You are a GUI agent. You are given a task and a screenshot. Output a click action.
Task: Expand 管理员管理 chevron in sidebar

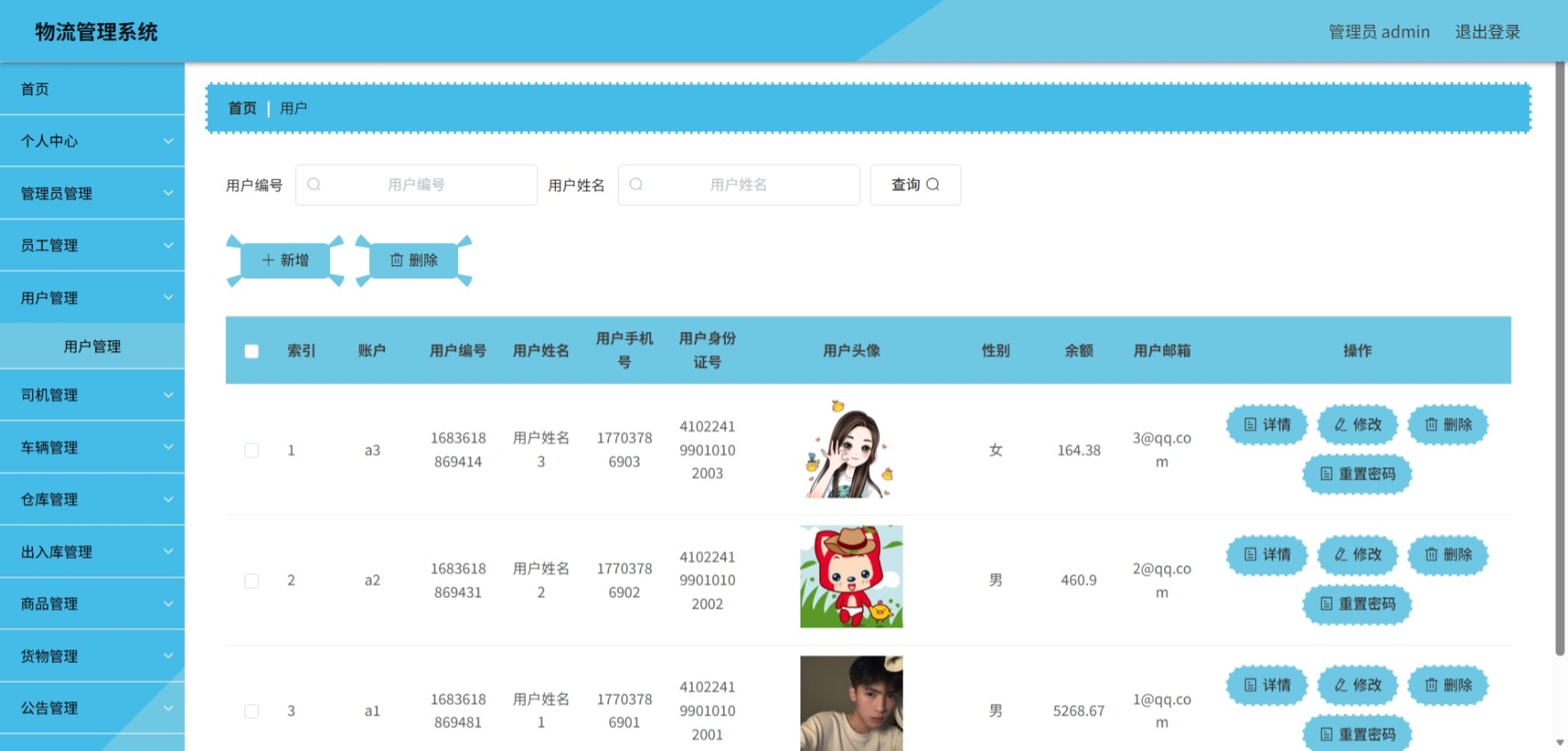[168, 193]
